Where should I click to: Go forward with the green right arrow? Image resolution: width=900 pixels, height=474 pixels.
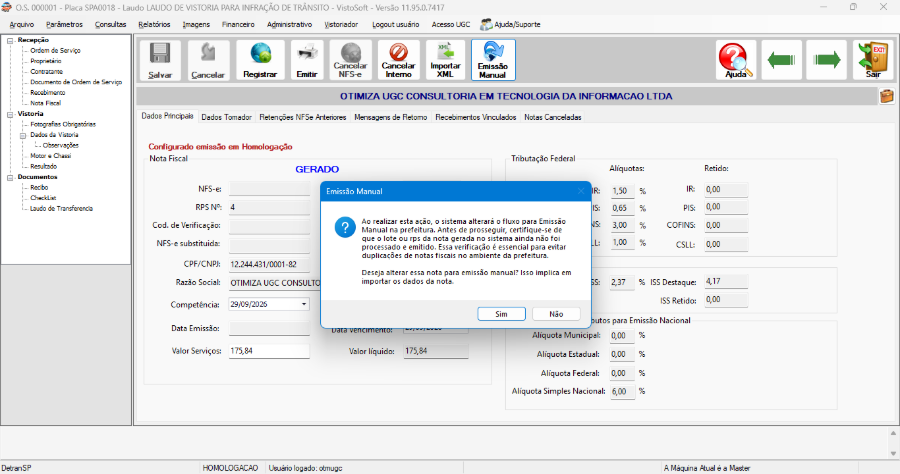[827, 60]
